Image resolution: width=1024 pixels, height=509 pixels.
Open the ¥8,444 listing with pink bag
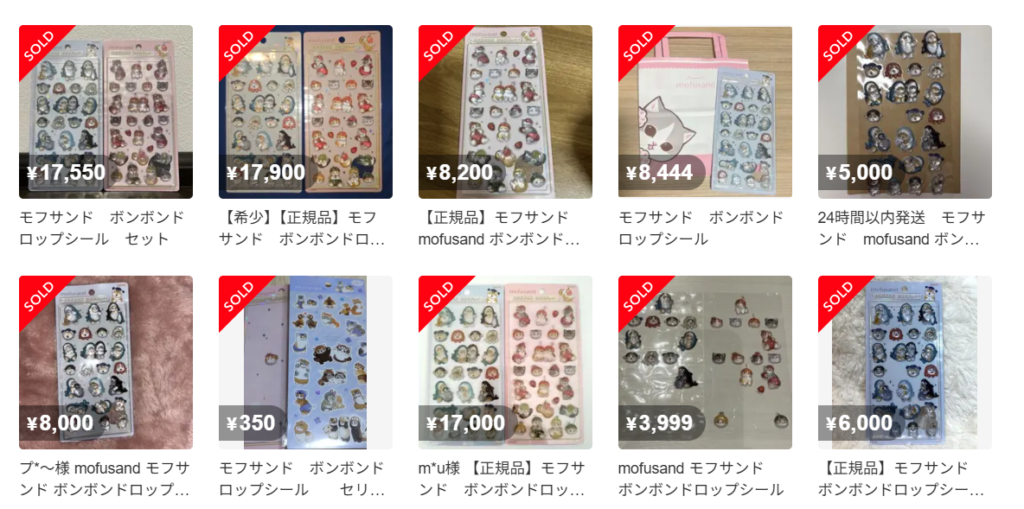pos(705,112)
